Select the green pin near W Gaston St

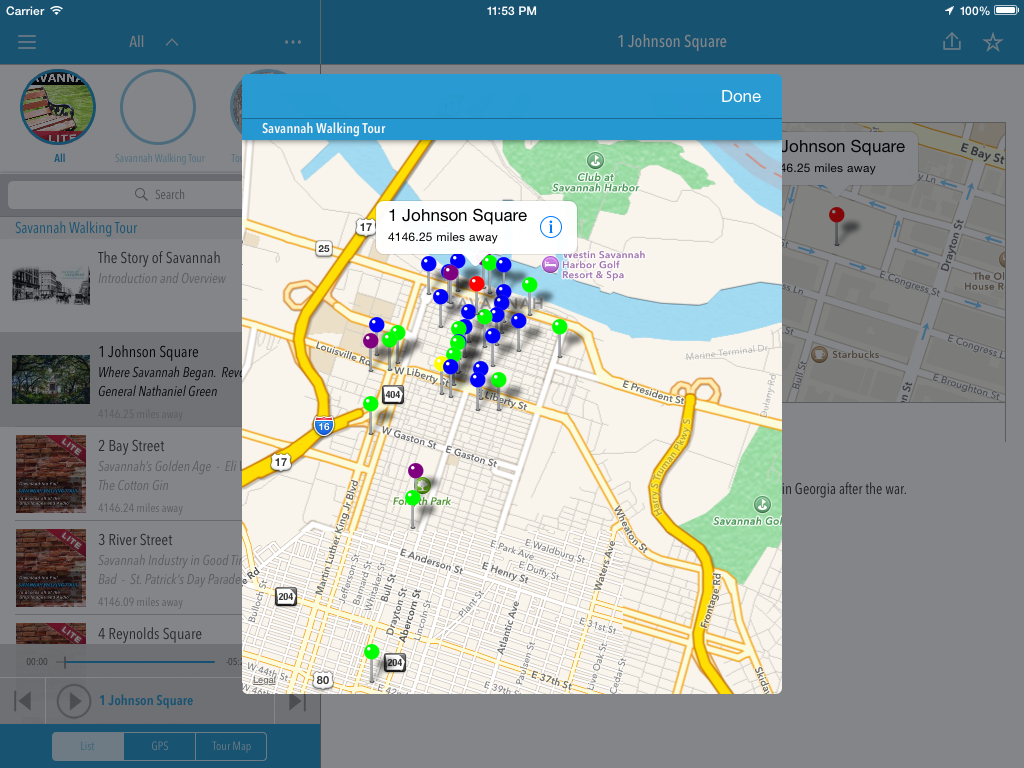coord(371,404)
